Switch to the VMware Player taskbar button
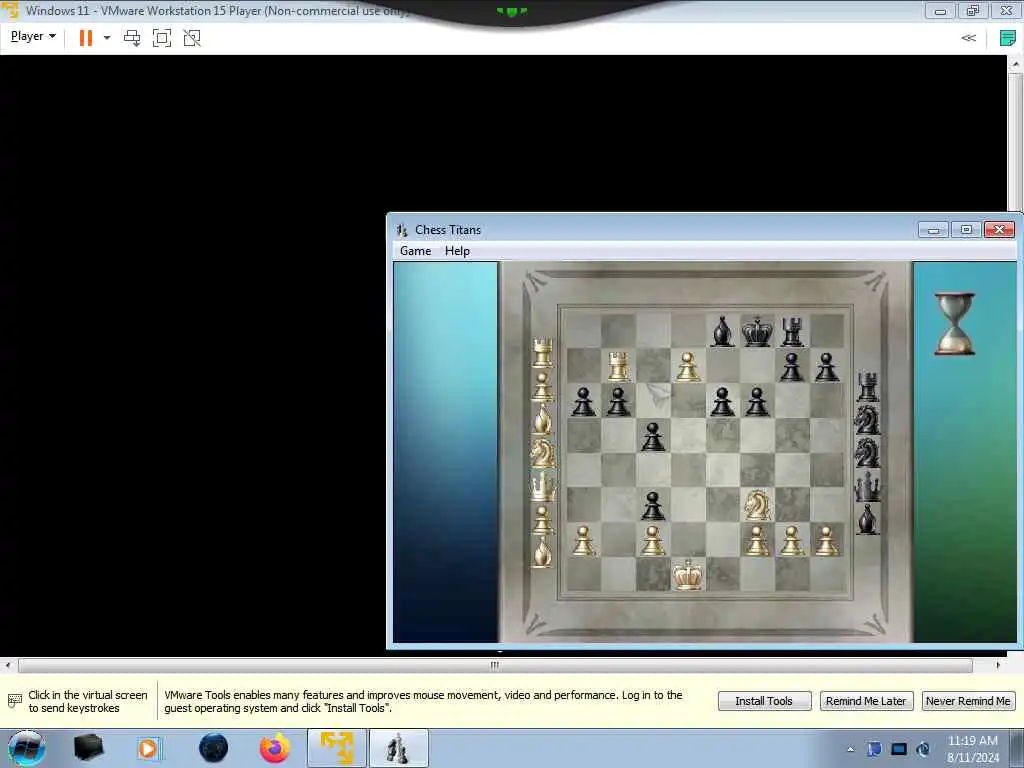Viewport: 1024px width, 768px height. tap(336, 748)
